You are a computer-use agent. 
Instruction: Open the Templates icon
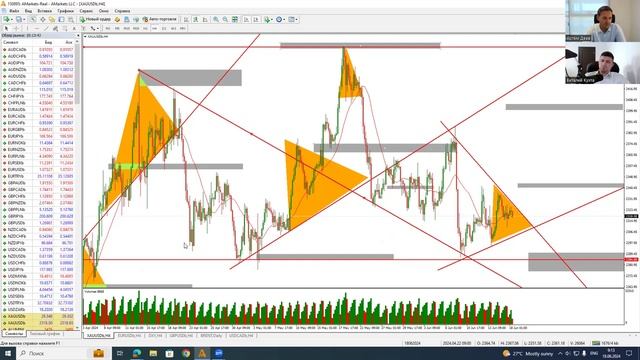point(291,19)
